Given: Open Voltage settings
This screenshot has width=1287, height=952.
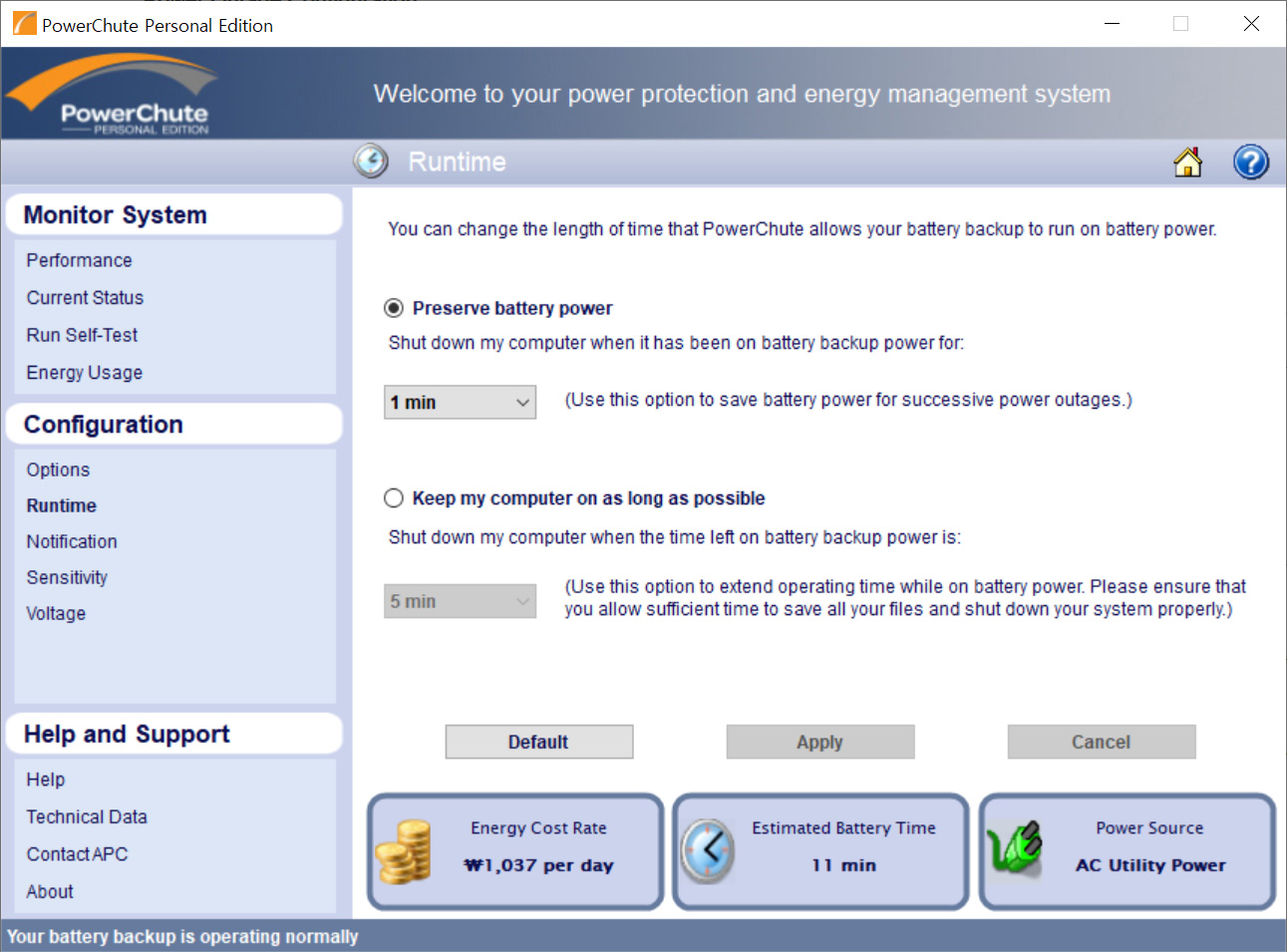Looking at the screenshot, I should (x=56, y=613).
